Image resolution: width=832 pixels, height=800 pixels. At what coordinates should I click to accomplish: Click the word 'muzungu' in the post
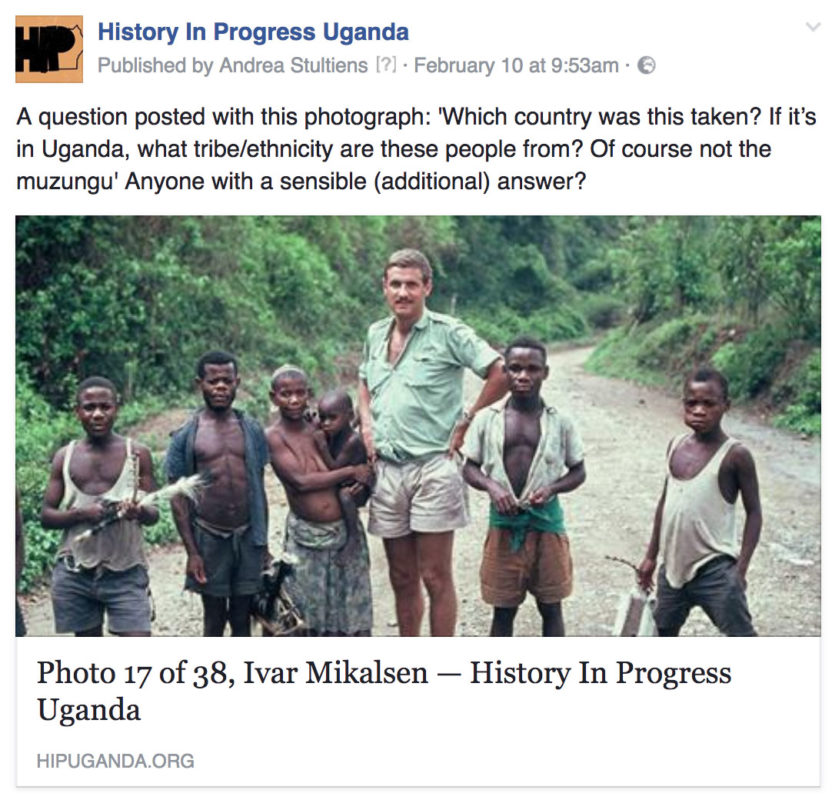coord(65,182)
